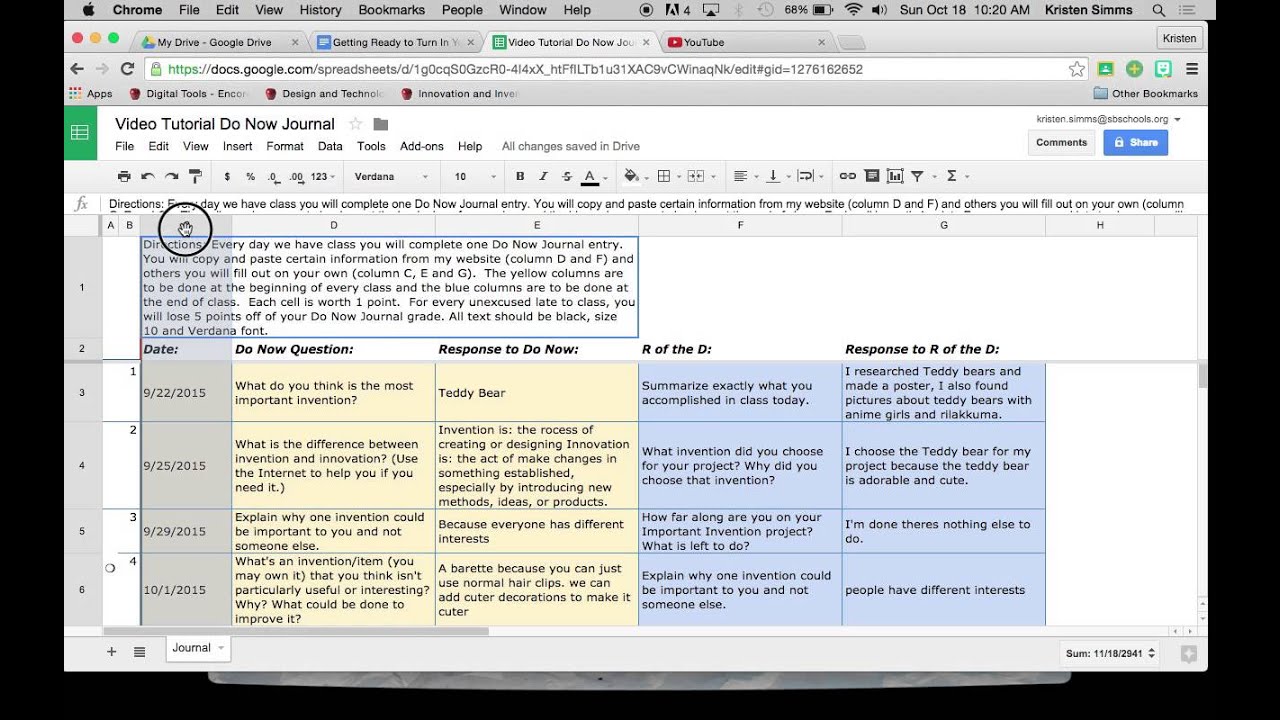The height and width of the screenshot is (720, 1280).
Task: Open the File menu in Sheets
Action: (x=124, y=146)
